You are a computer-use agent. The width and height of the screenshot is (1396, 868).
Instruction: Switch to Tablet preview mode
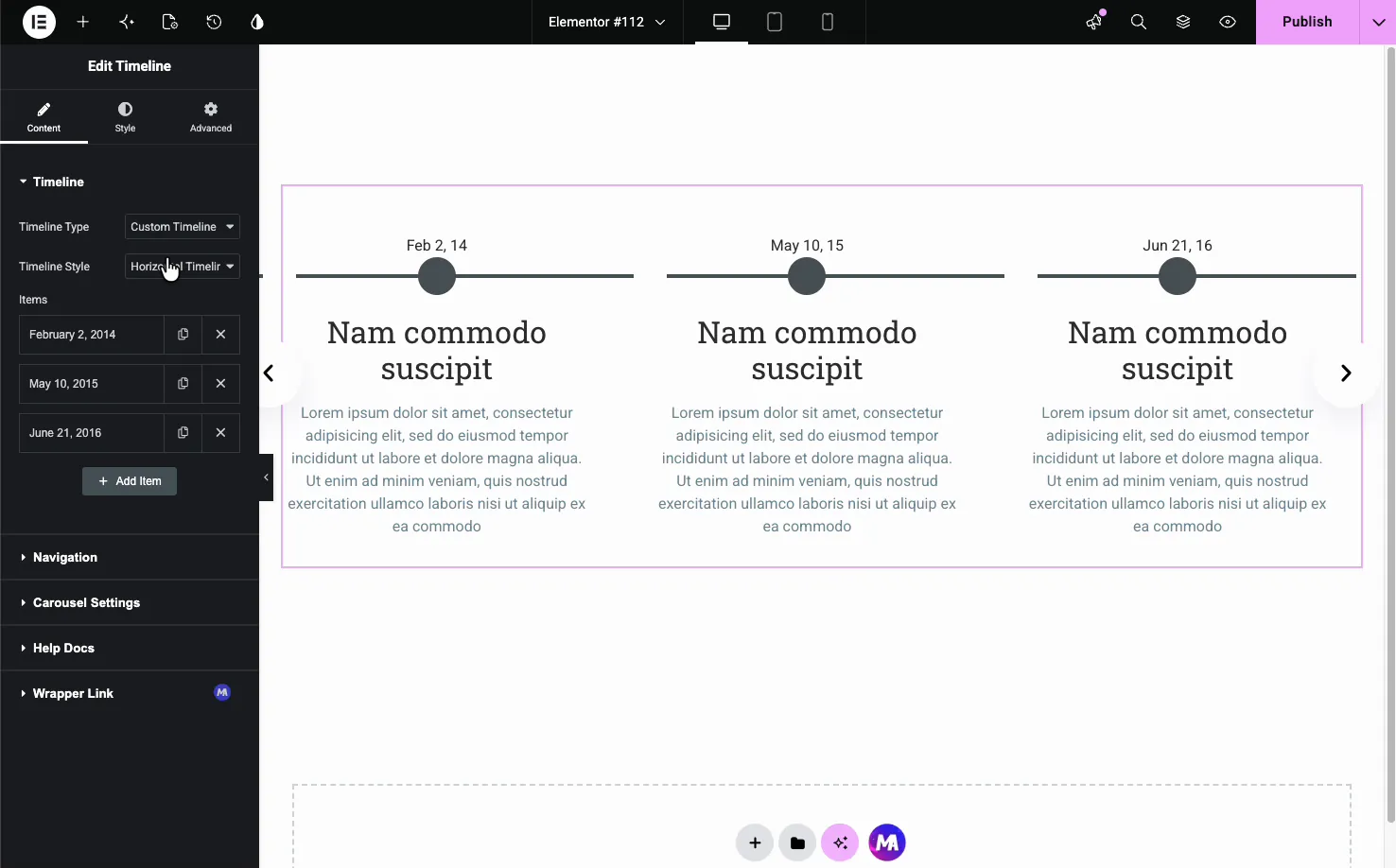pos(775,22)
